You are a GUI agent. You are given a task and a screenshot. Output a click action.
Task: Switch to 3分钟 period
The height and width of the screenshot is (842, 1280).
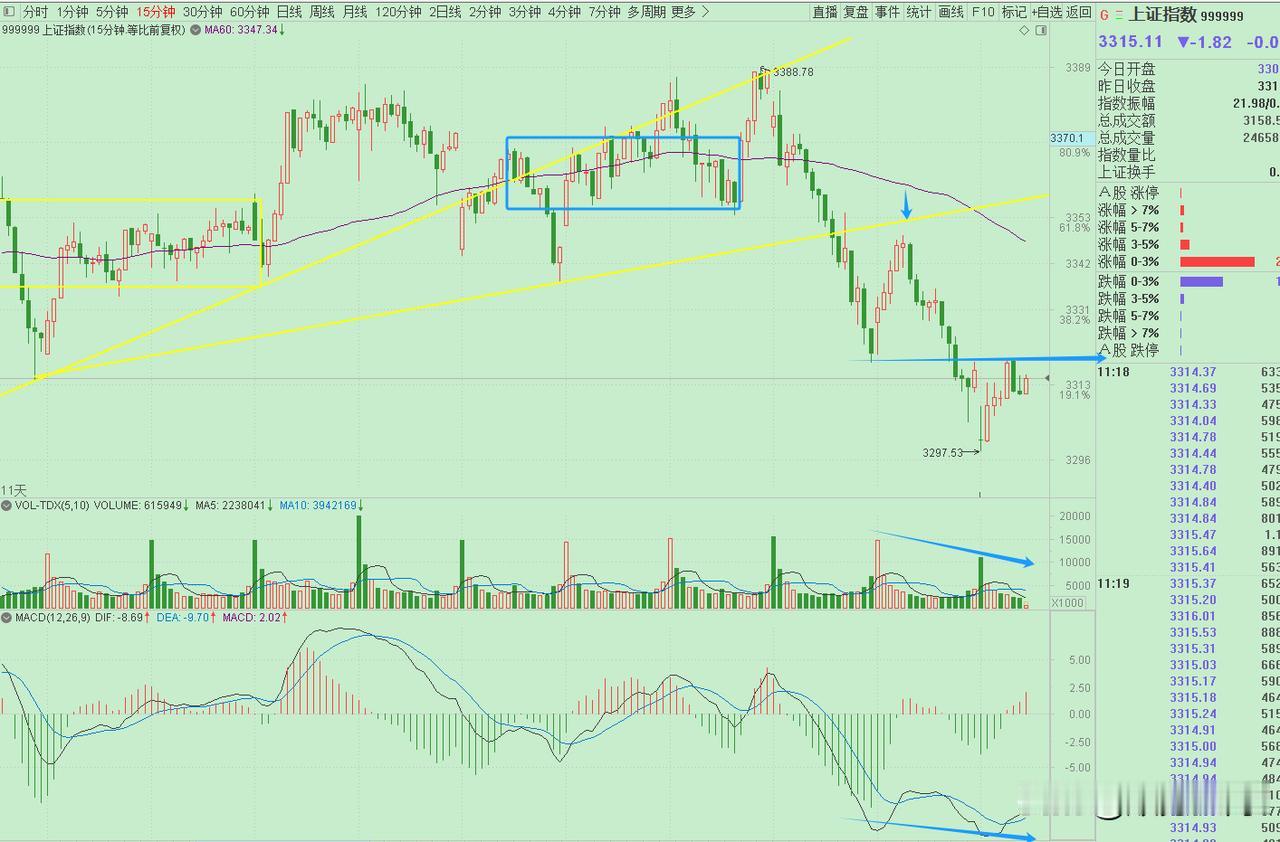(x=524, y=12)
